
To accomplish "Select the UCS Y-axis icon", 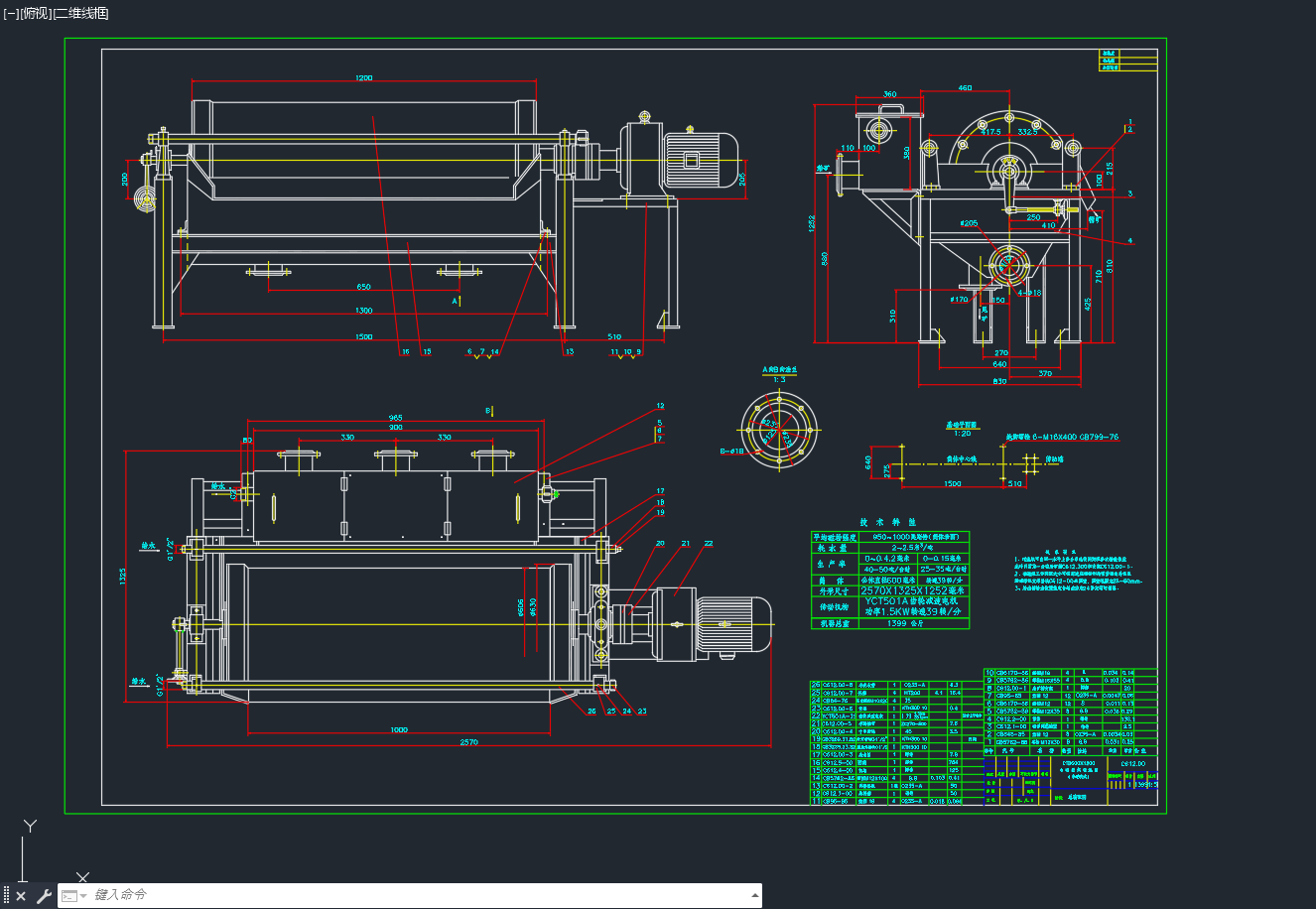I will click(31, 826).
